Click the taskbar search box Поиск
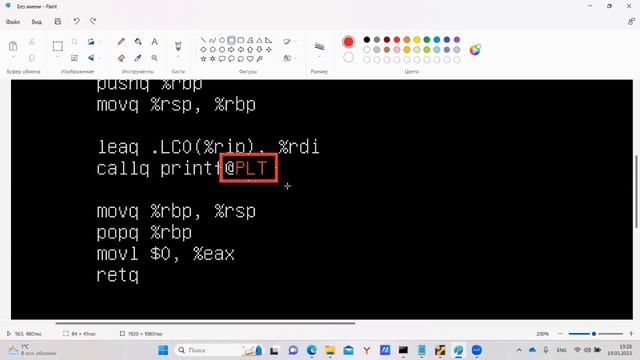 [219, 350]
